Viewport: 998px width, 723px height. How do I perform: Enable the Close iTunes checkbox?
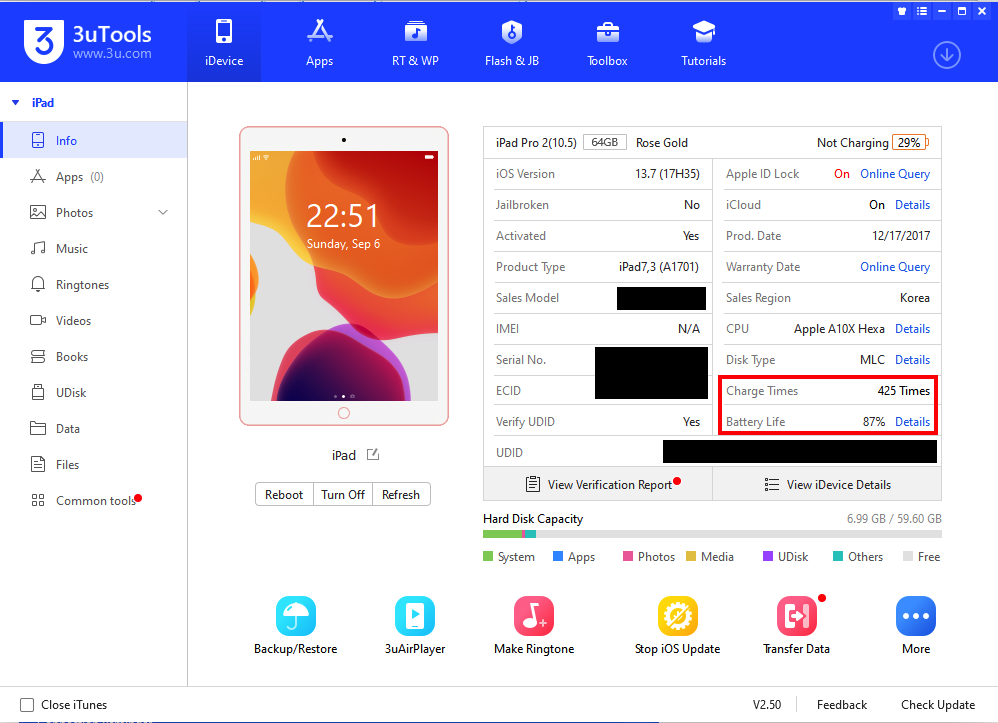[29, 704]
